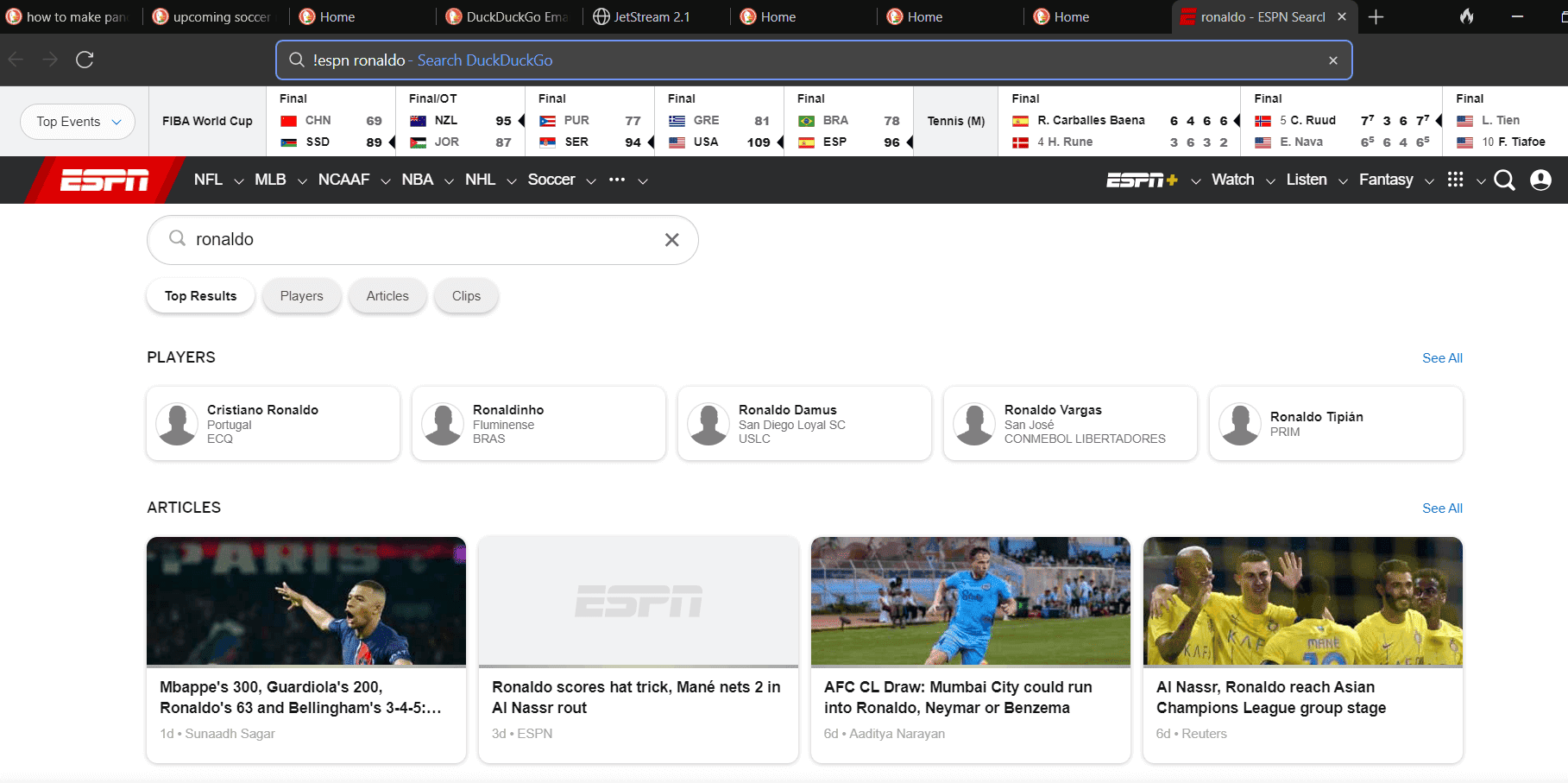The image size is (1568, 783).
Task: Open the GRE vs USA final score
Action: [719, 122]
